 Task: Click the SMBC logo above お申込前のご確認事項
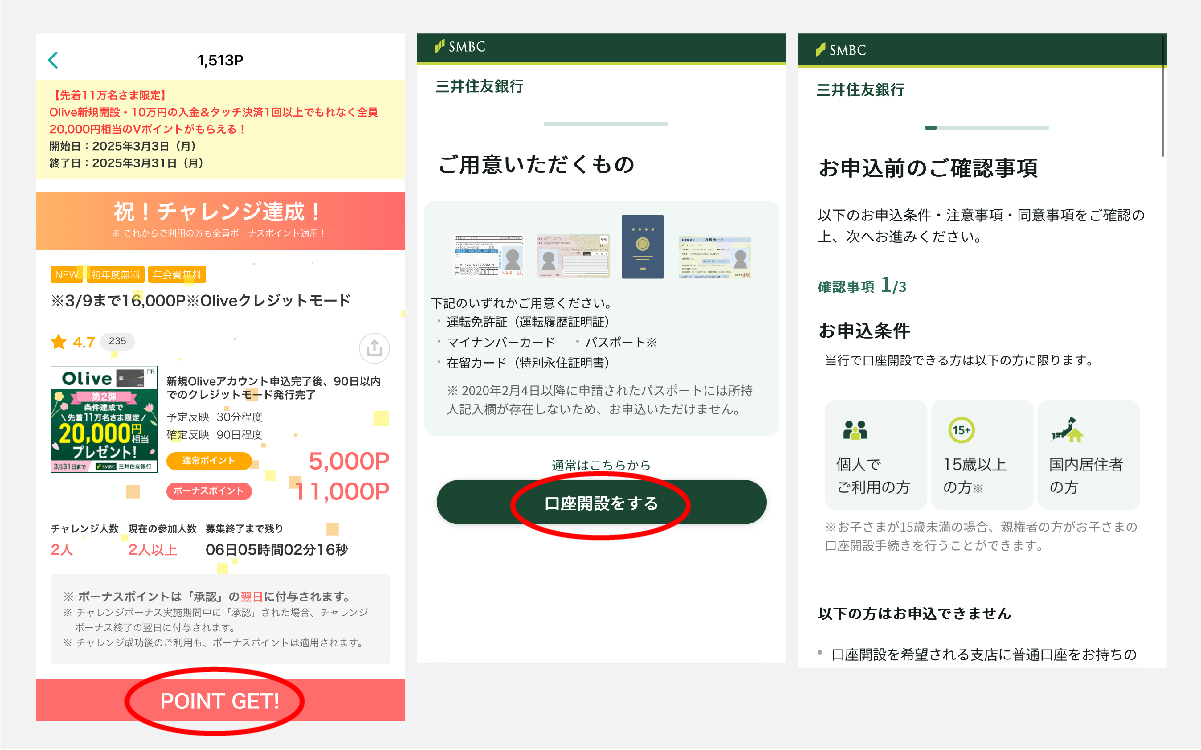[x=841, y=49]
